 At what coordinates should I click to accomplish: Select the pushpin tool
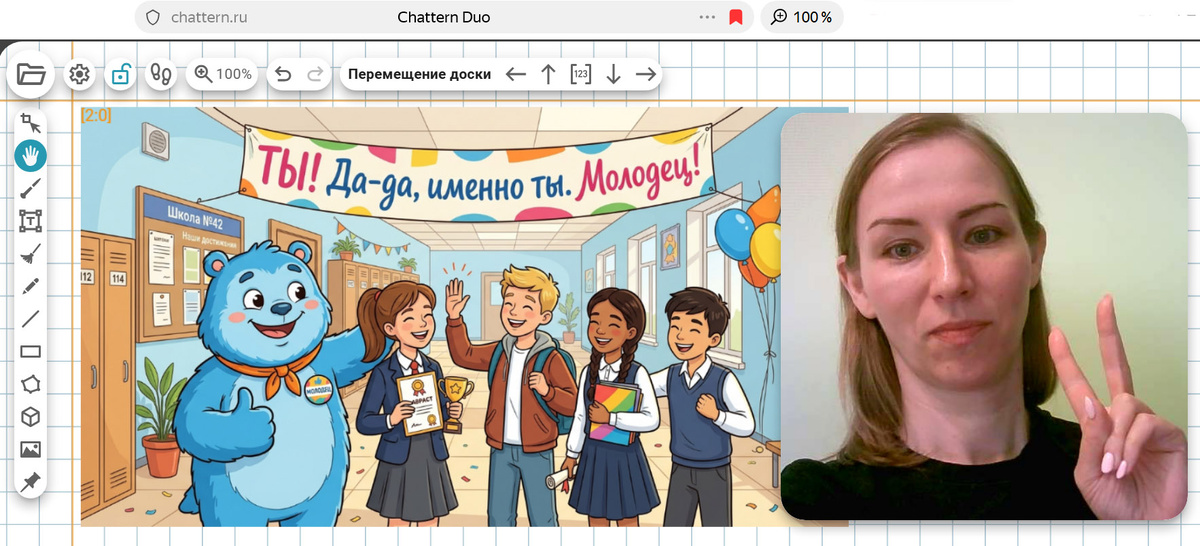click(31, 481)
